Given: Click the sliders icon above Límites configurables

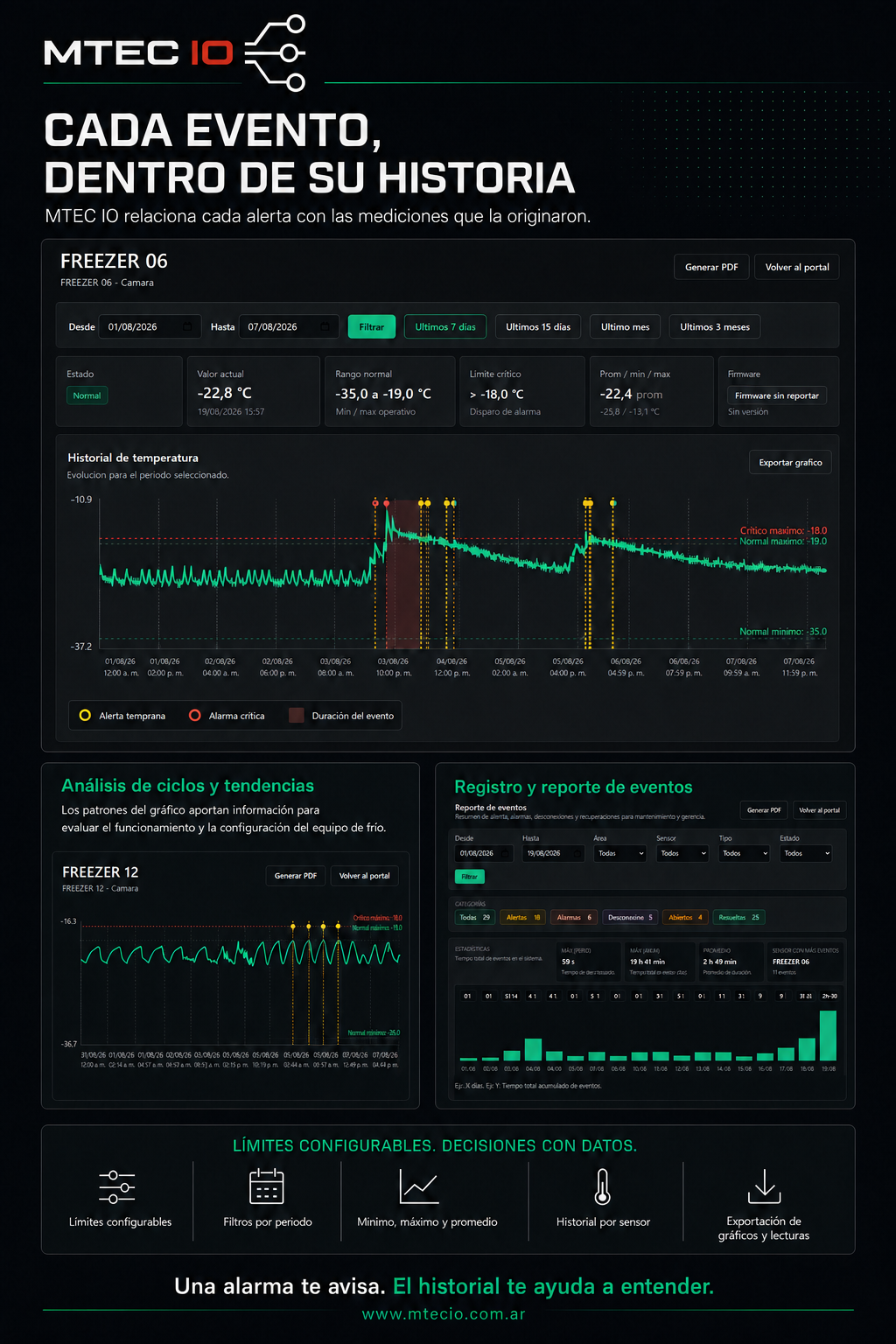Looking at the screenshot, I should [x=117, y=1186].
